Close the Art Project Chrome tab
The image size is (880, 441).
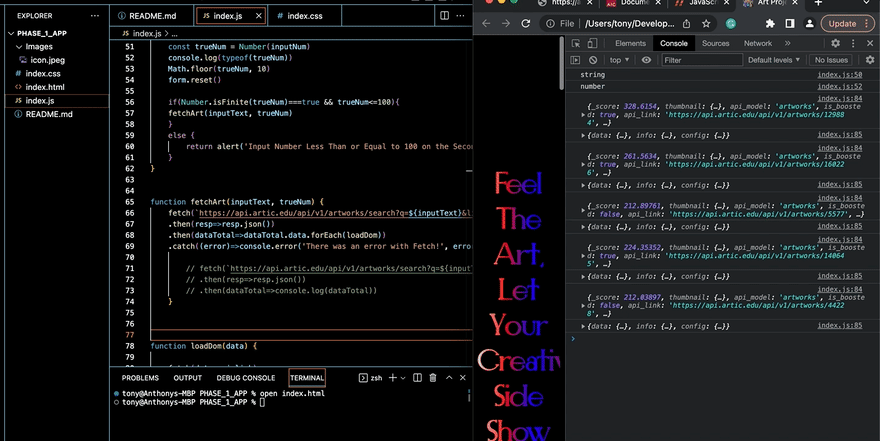pyautogui.click(x=795, y=3)
